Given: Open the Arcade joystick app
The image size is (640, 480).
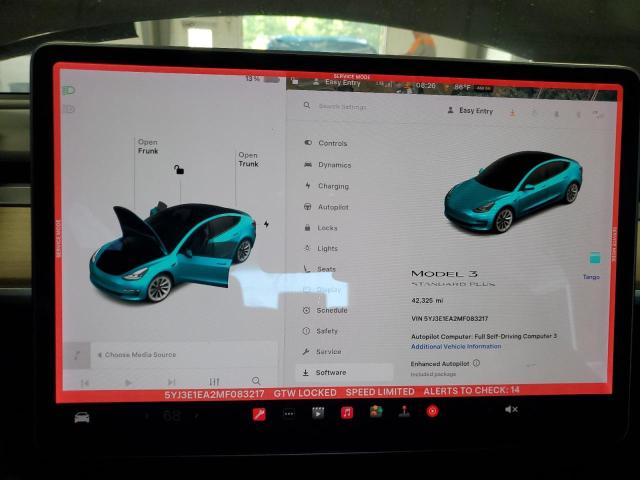Looking at the screenshot, I should point(404,411).
